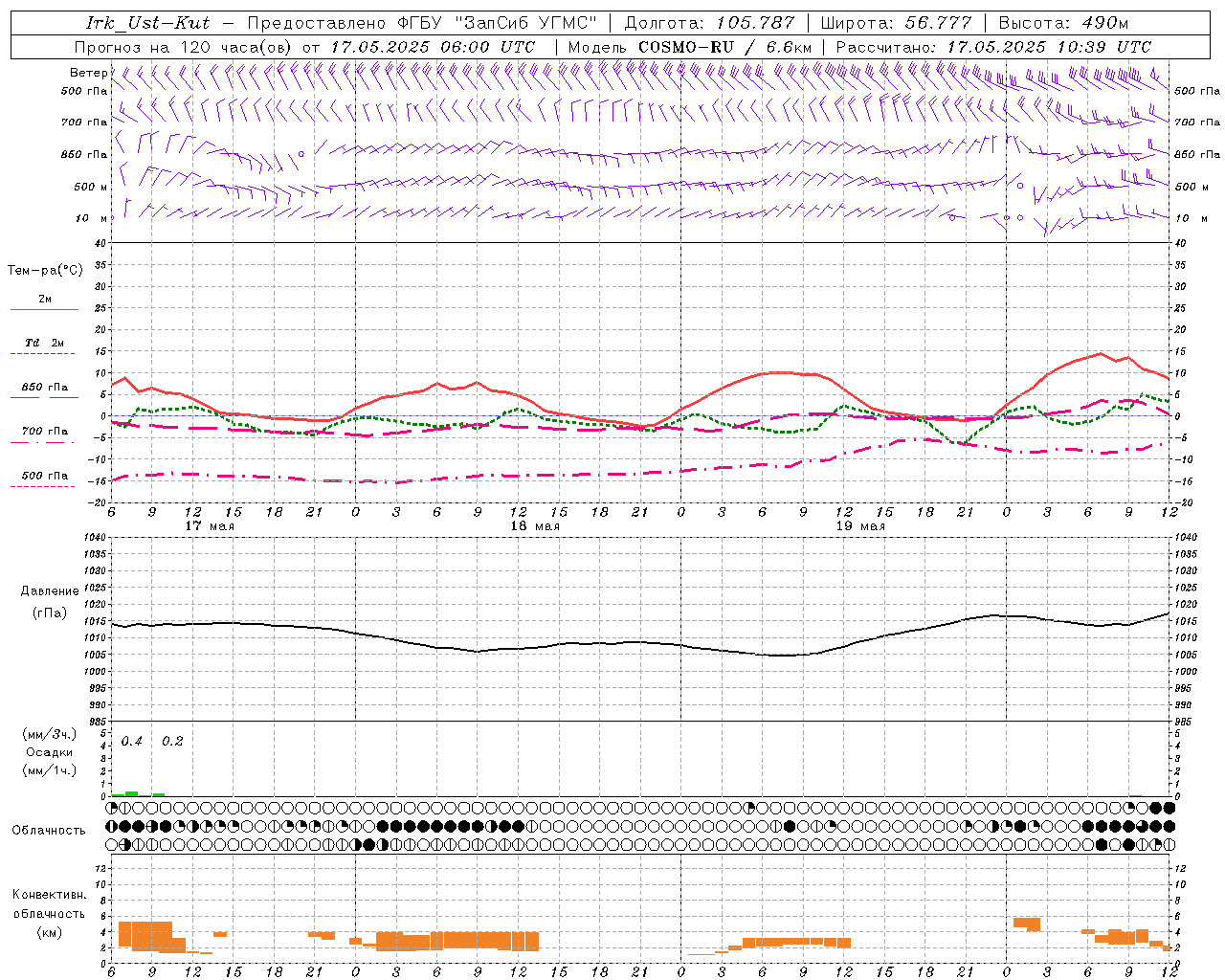Click the precipitation value 0.4
The image size is (1225, 980).
pos(132,742)
